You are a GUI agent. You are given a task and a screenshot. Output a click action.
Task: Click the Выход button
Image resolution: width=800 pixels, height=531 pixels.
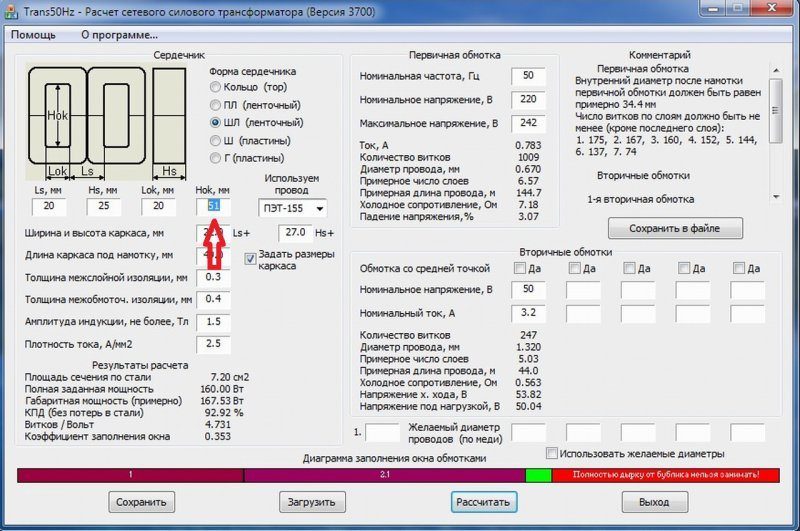[x=655, y=502]
